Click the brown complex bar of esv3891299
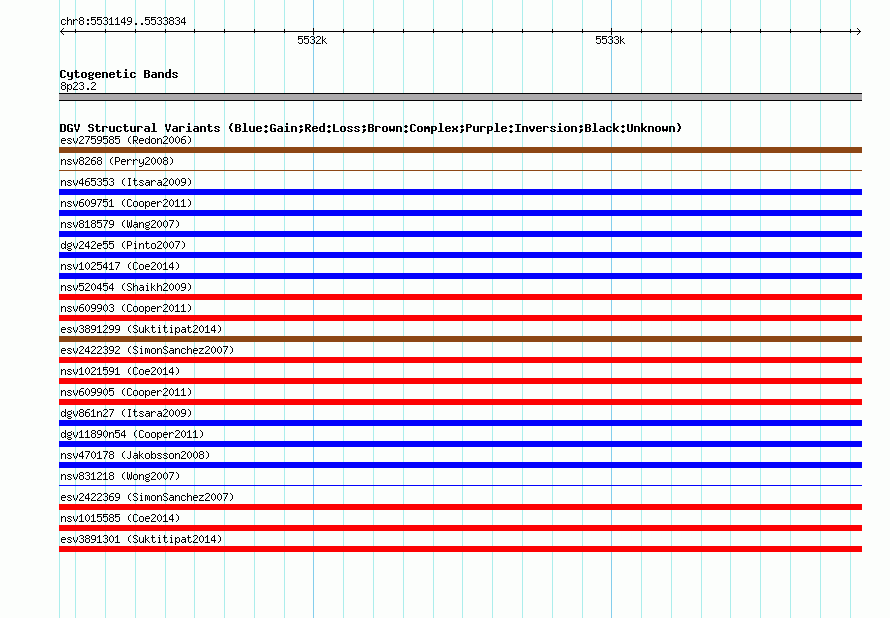This screenshot has width=890, height=618. [460, 339]
